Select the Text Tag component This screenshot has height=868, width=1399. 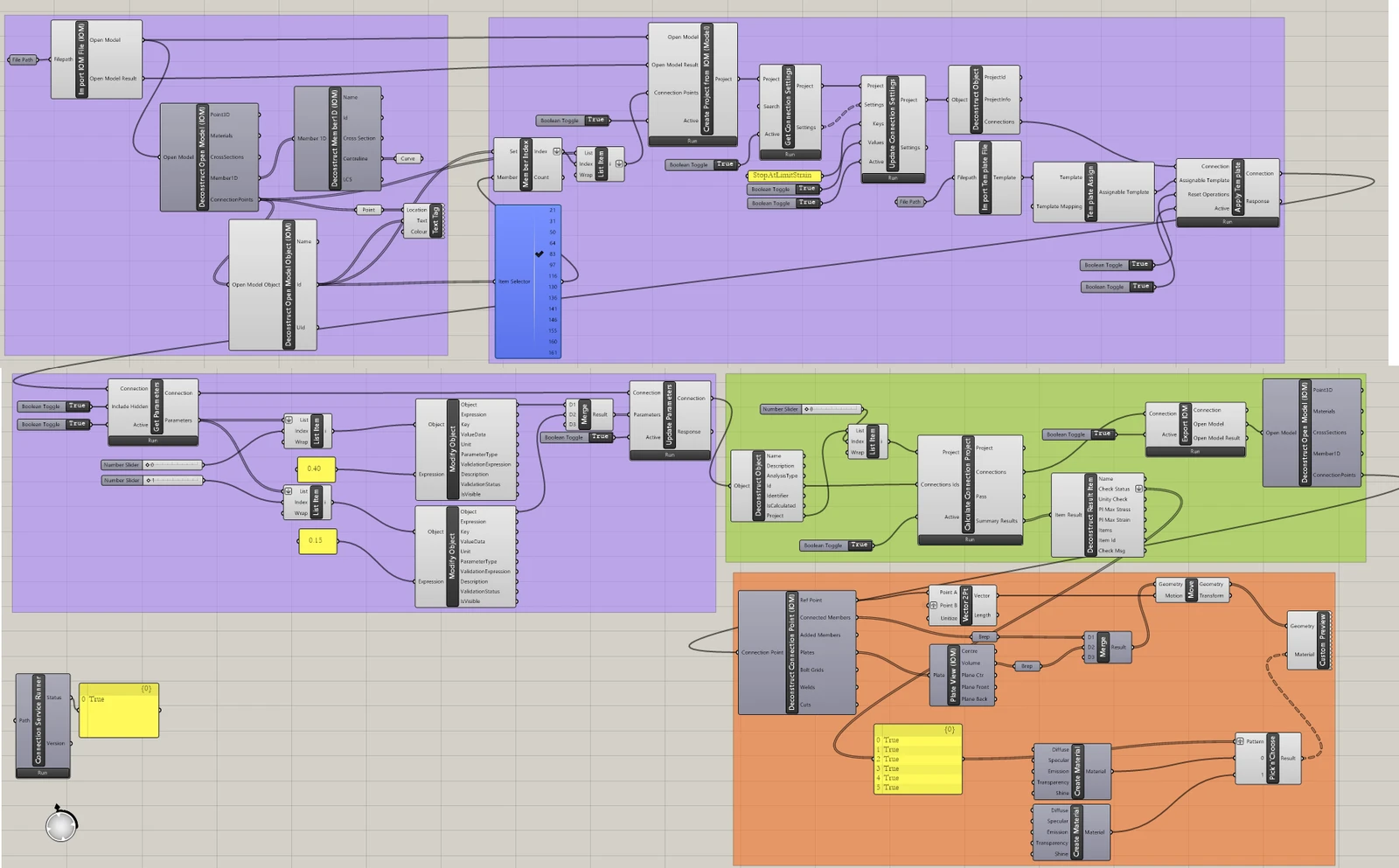coord(423,220)
